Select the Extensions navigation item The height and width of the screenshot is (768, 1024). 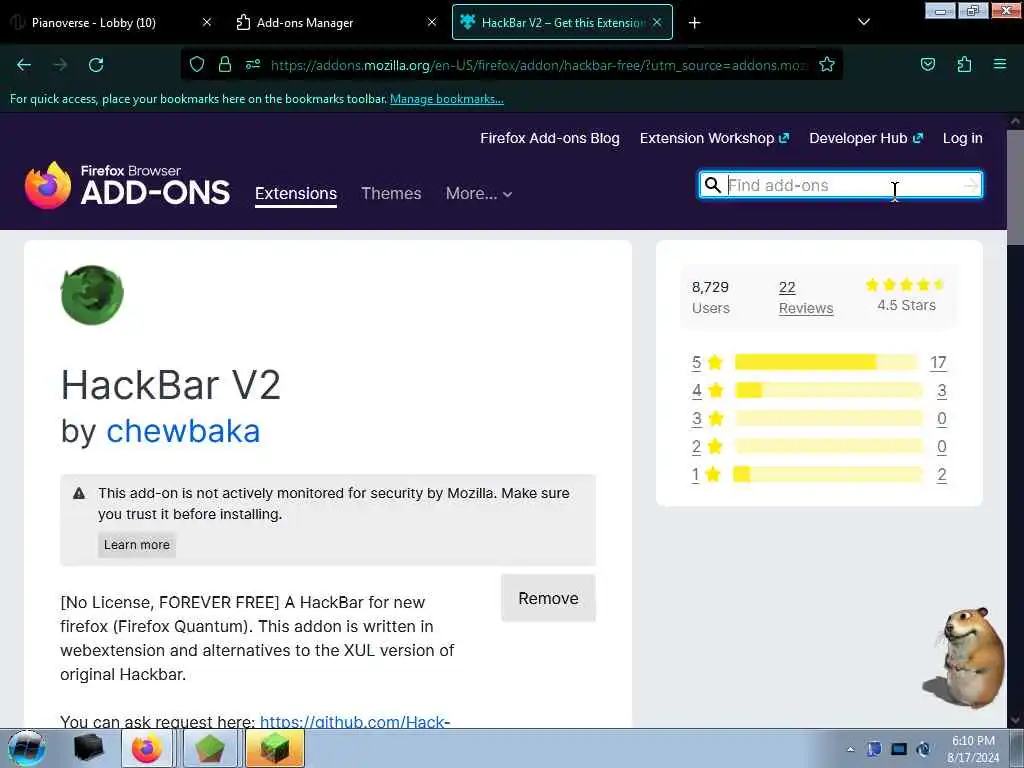[x=296, y=193]
